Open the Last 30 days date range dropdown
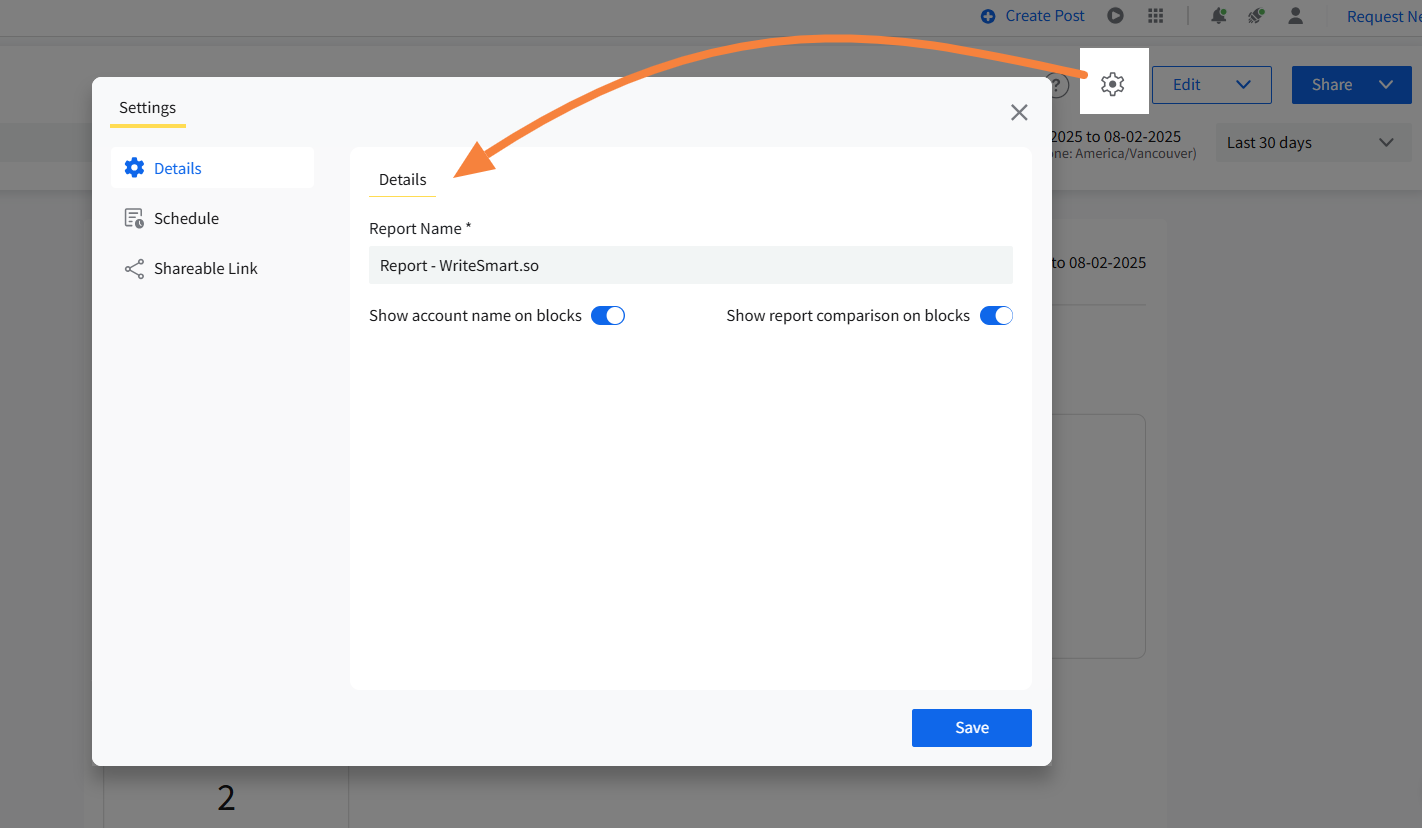Image resolution: width=1422 pixels, height=828 pixels. point(1310,143)
